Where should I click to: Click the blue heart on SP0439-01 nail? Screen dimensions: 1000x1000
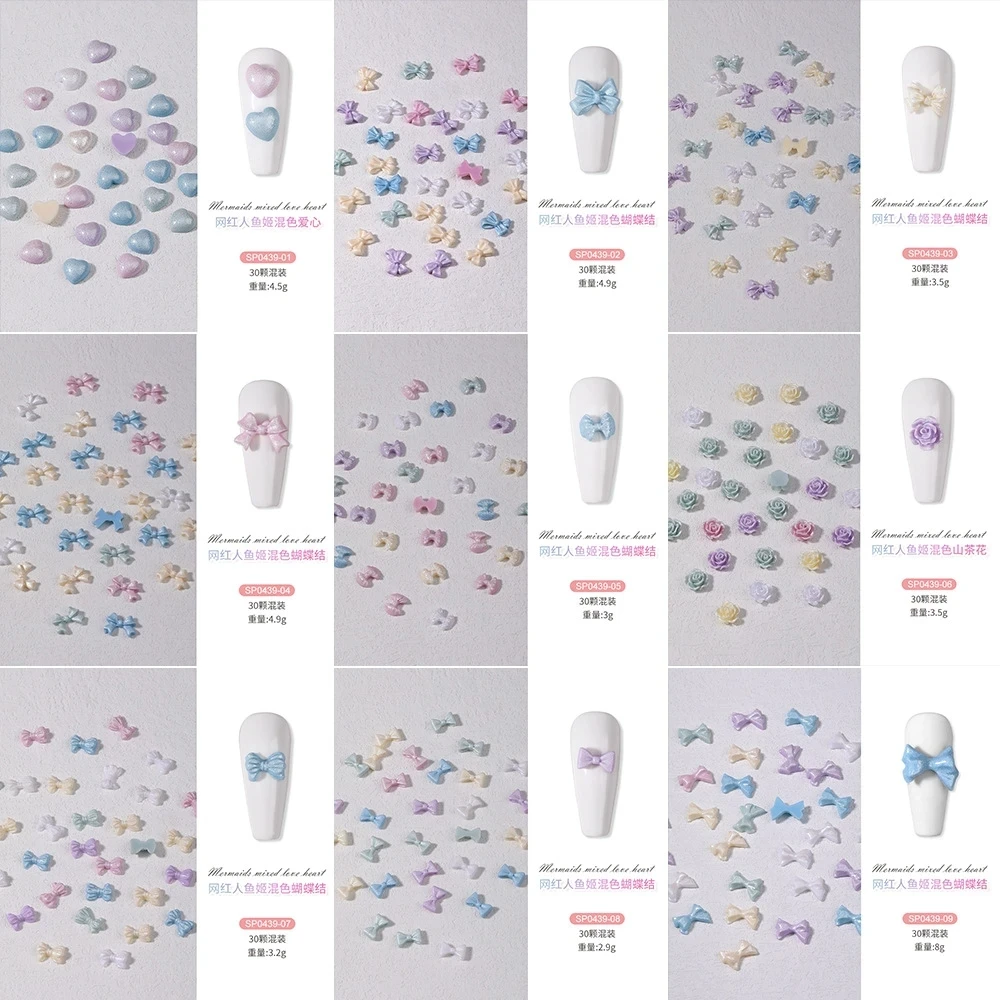263,124
